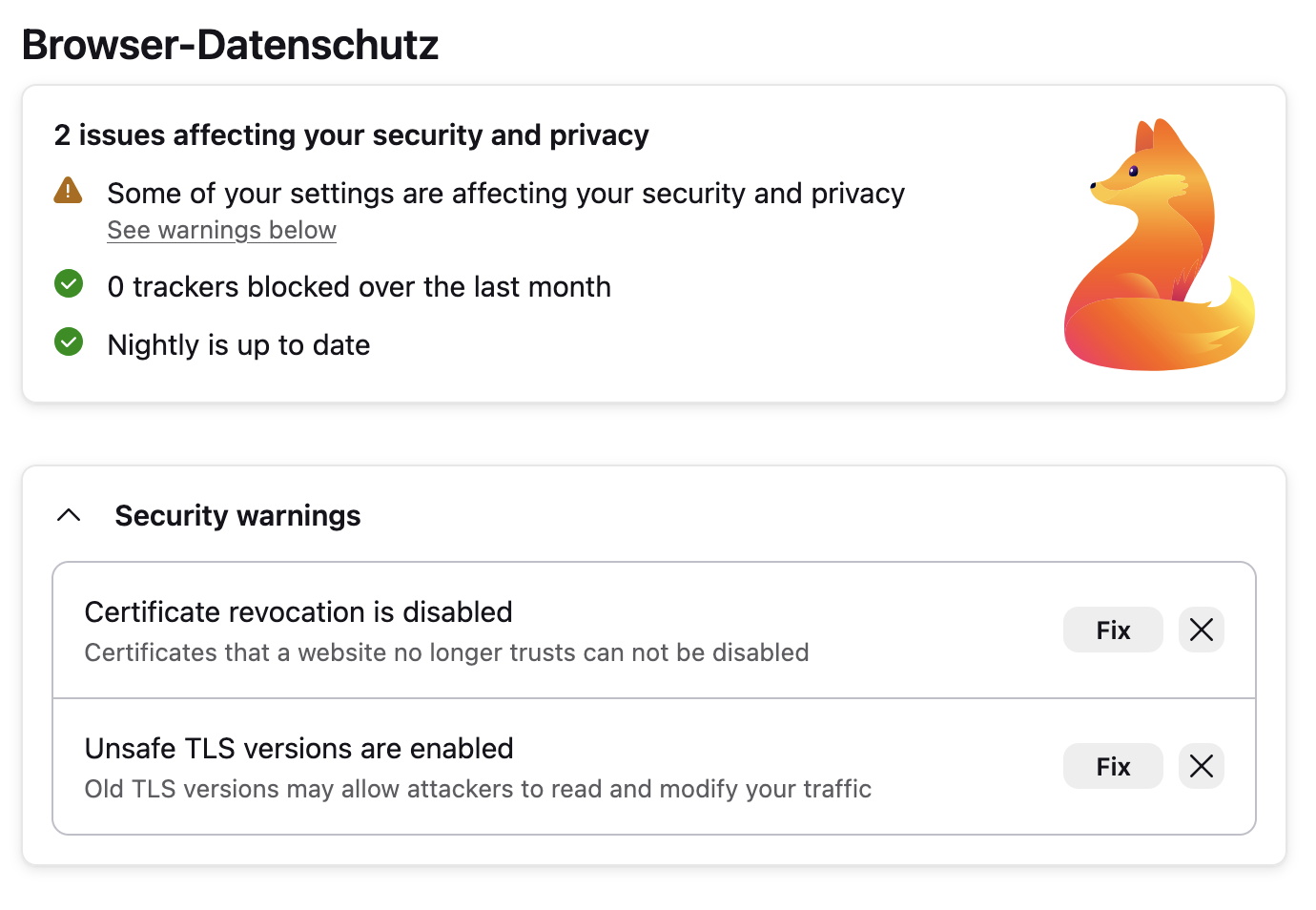Image resolution: width=1316 pixels, height=910 pixels.
Task: Click green checkmark next to Nightly up to date
Action: coord(69,342)
